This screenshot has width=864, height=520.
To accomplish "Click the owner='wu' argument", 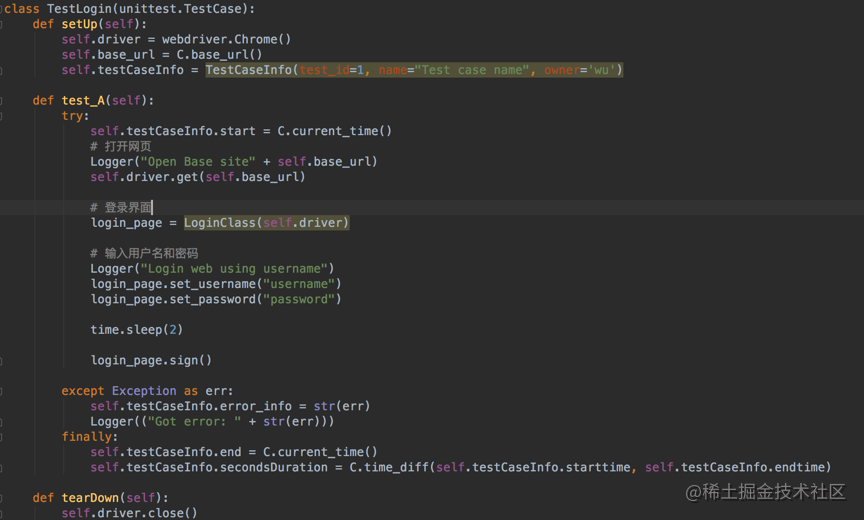I will pos(580,70).
